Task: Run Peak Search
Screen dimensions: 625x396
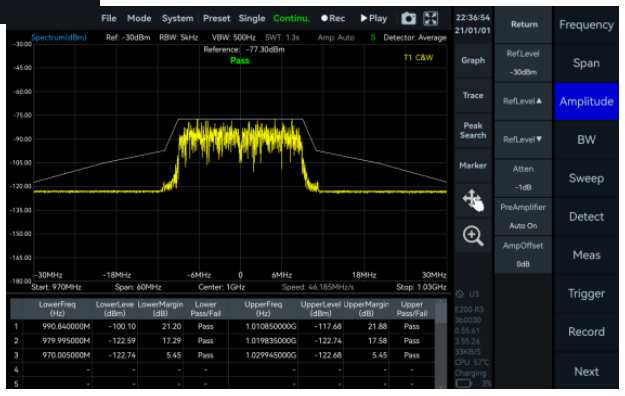Action: (x=473, y=130)
